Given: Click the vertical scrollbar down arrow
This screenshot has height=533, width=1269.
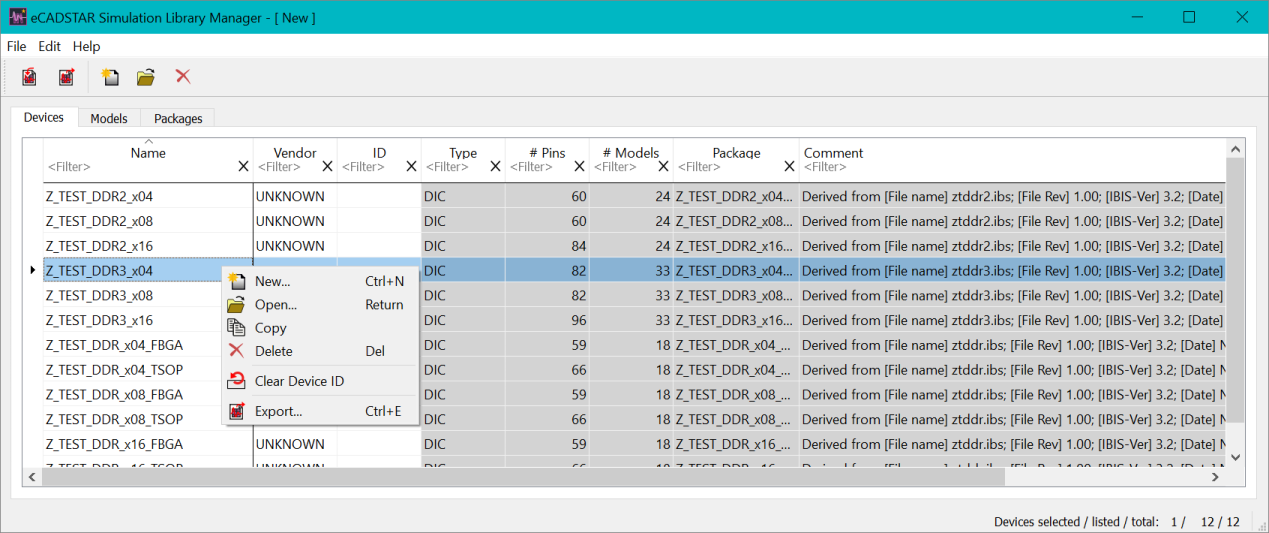Looking at the screenshot, I should [1235, 457].
